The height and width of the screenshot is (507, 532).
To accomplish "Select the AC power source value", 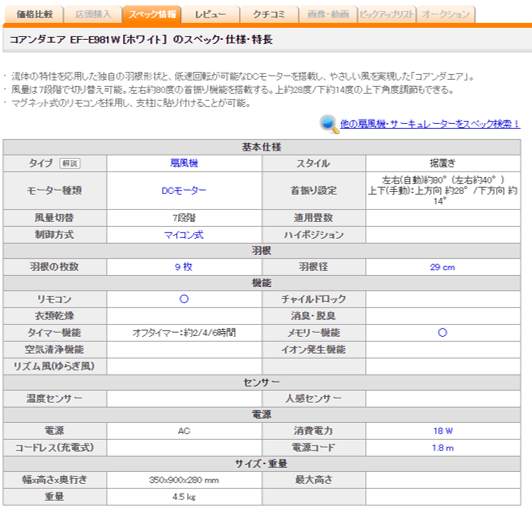I will [x=184, y=431].
